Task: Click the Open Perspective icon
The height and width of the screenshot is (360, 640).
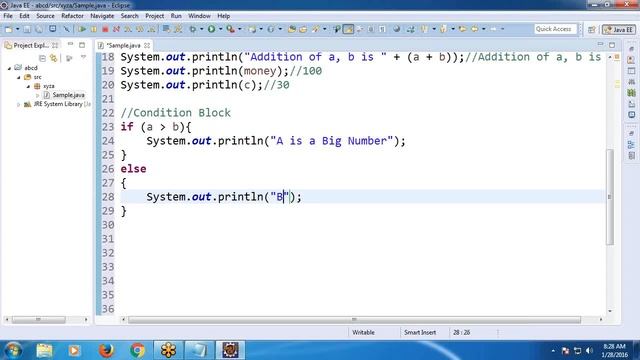Action: [x=591, y=29]
